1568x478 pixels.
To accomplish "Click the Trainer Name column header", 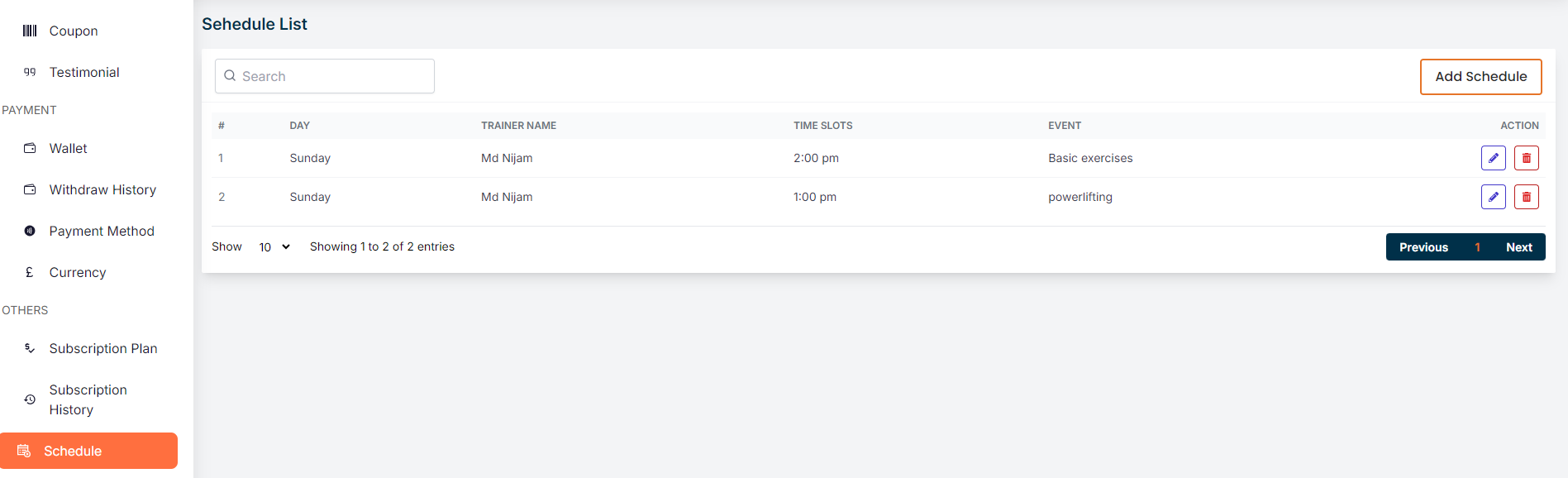I will pyautogui.click(x=518, y=126).
